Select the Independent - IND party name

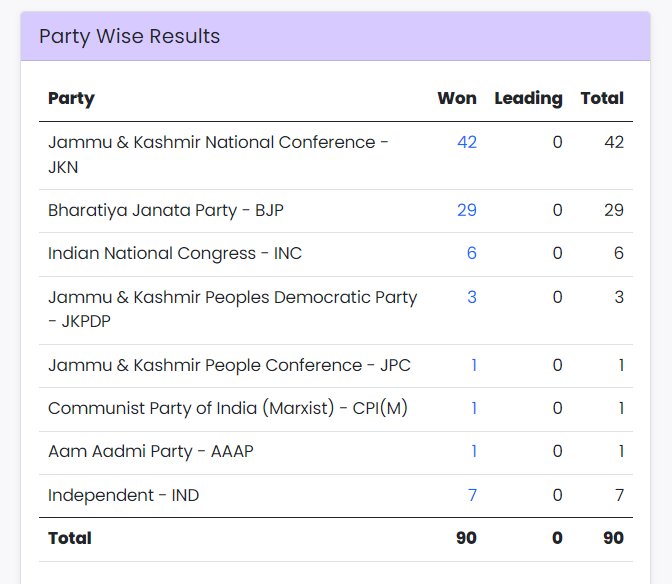point(124,495)
